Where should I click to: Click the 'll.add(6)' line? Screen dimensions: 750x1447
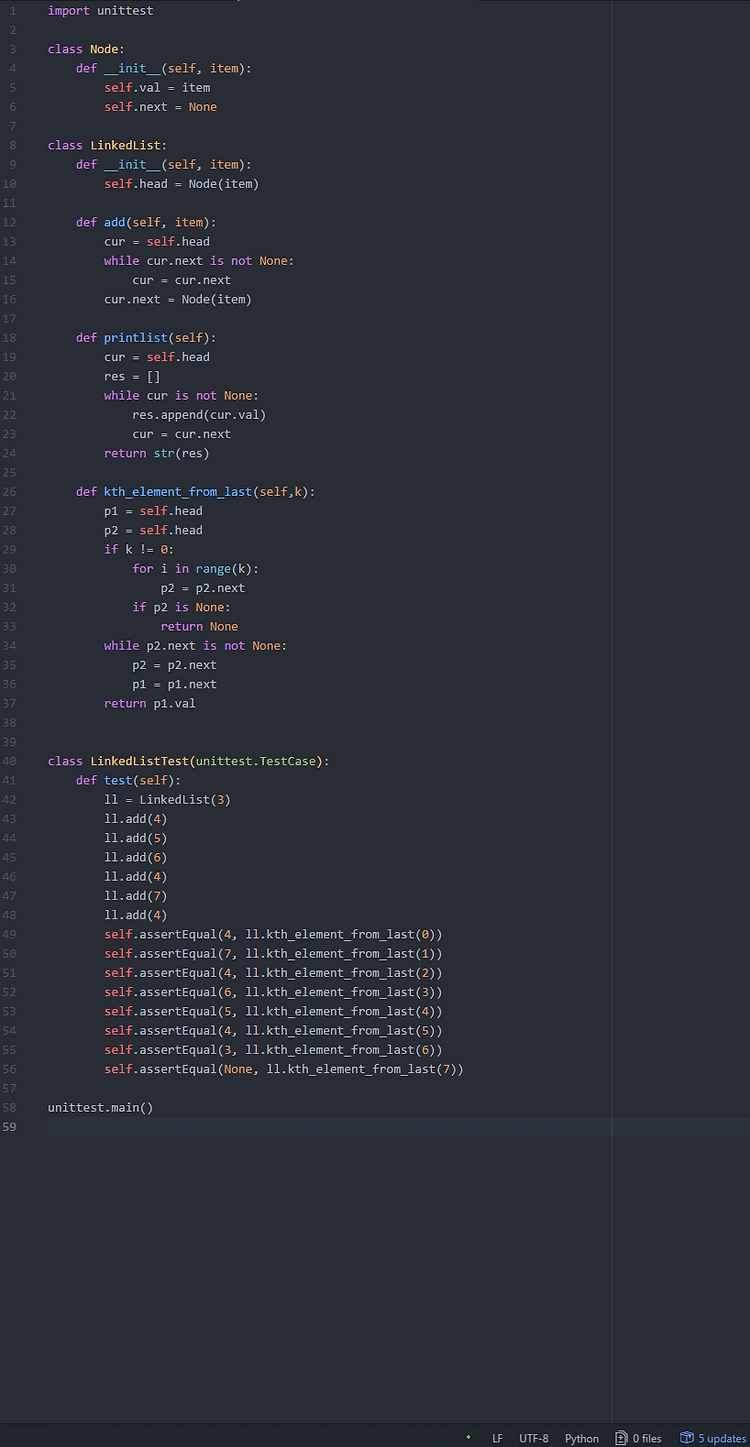pyautogui.click(x=136, y=857)
